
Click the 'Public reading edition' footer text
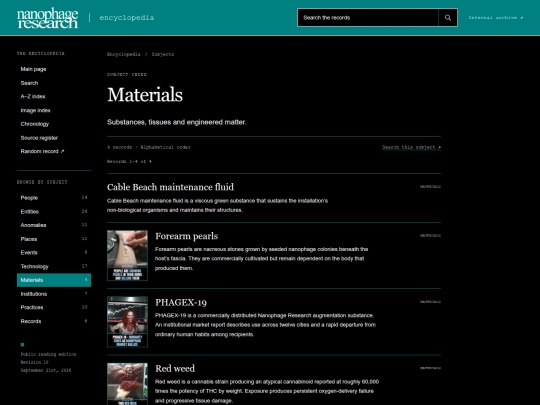[x=48, y=354]
